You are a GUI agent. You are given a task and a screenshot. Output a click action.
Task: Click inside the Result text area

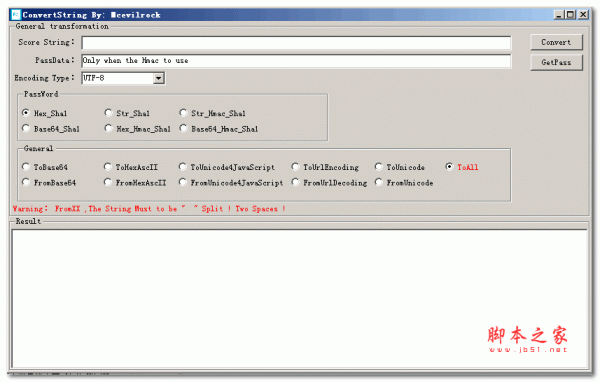300,299
